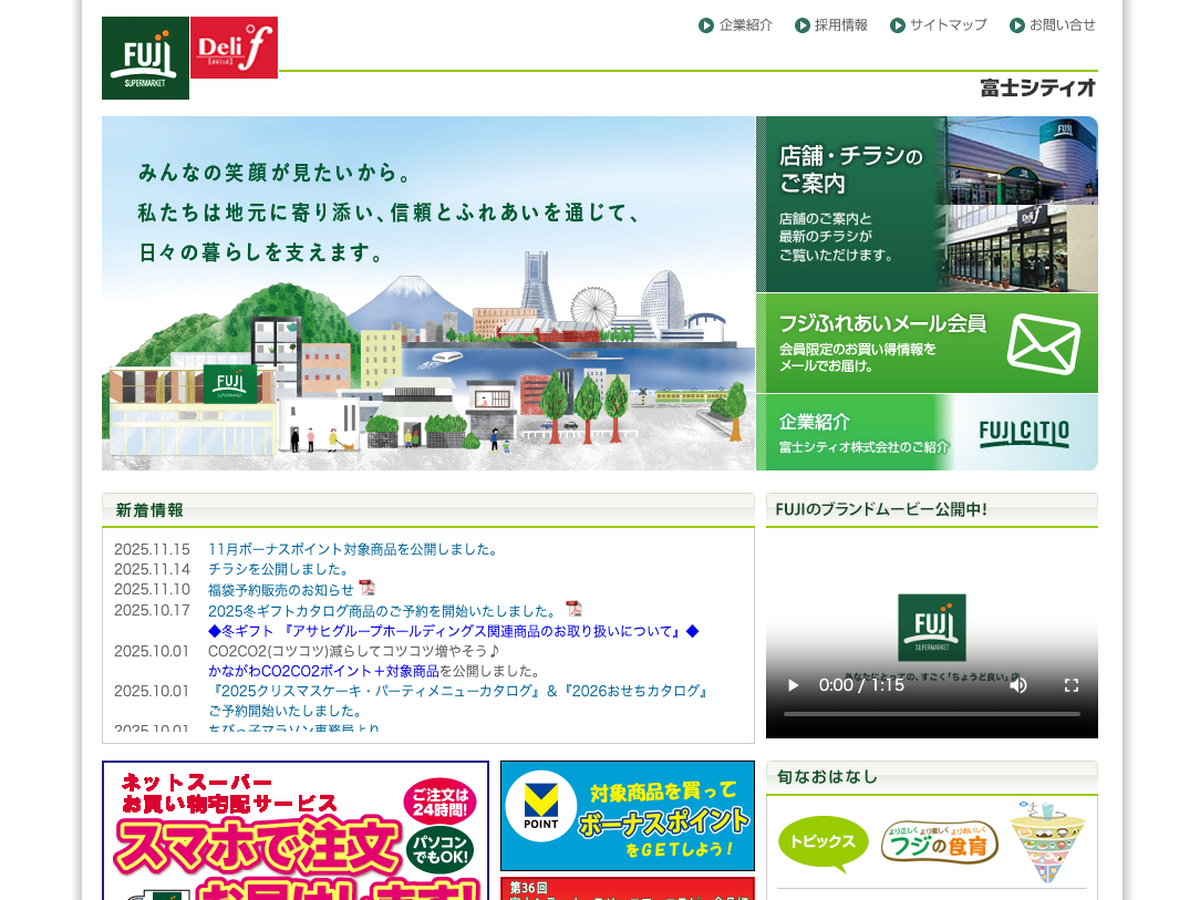Mute the brand movie audio

[1018, 685]
